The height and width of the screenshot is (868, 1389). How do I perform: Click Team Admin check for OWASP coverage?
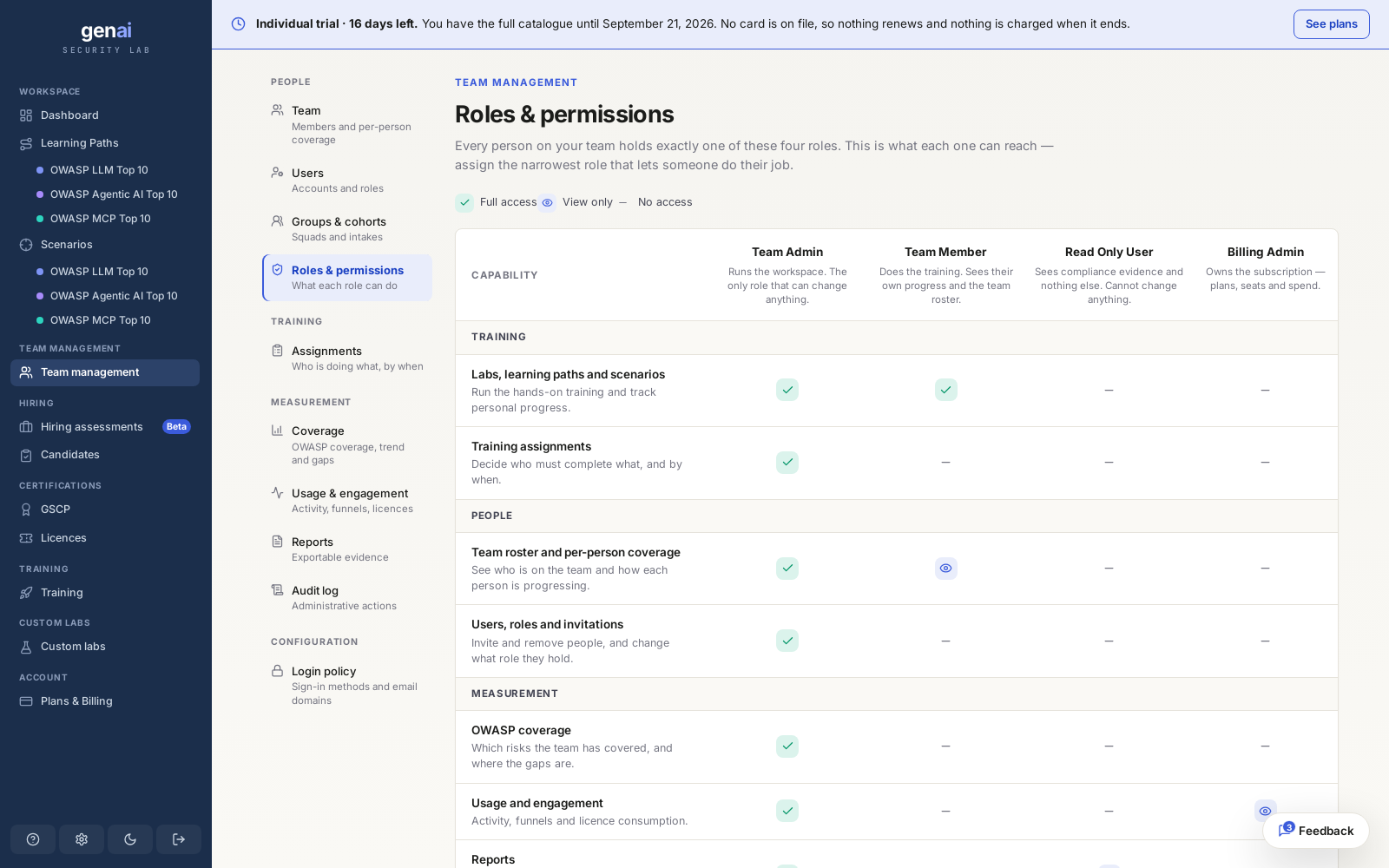(787, 746)
